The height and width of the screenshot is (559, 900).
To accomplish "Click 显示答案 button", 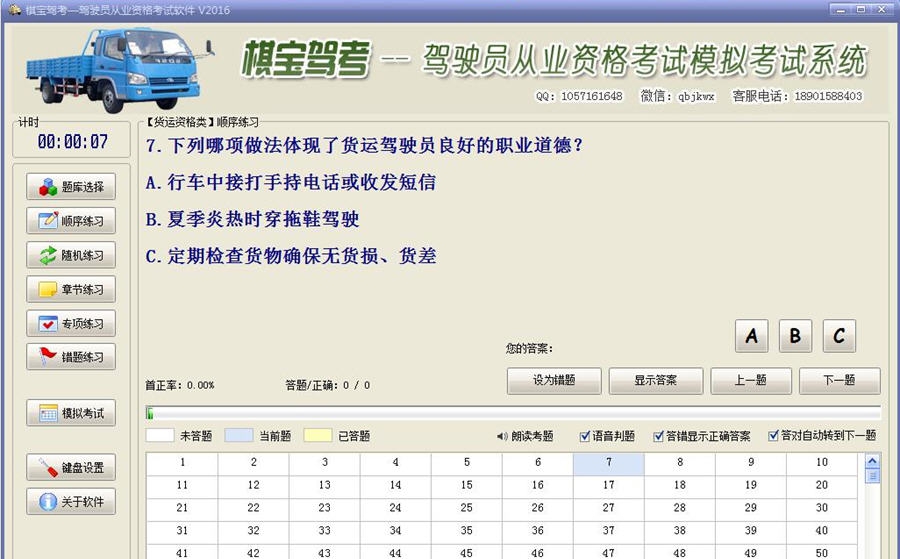I will coord(655,381).
